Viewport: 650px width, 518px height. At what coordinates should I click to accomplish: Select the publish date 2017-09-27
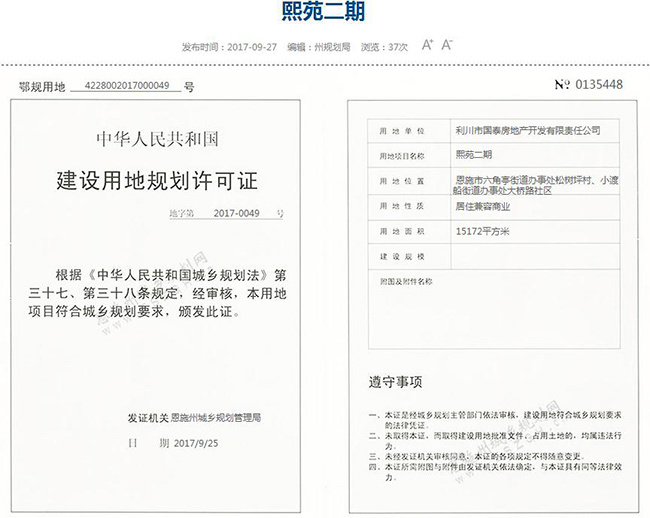(x=252, y=47)
